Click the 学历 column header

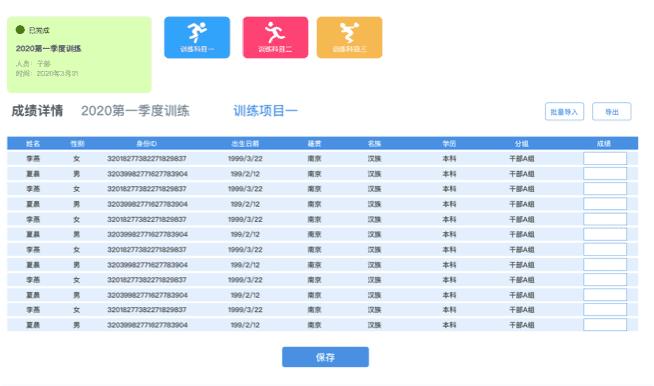[x=449, y=144]
